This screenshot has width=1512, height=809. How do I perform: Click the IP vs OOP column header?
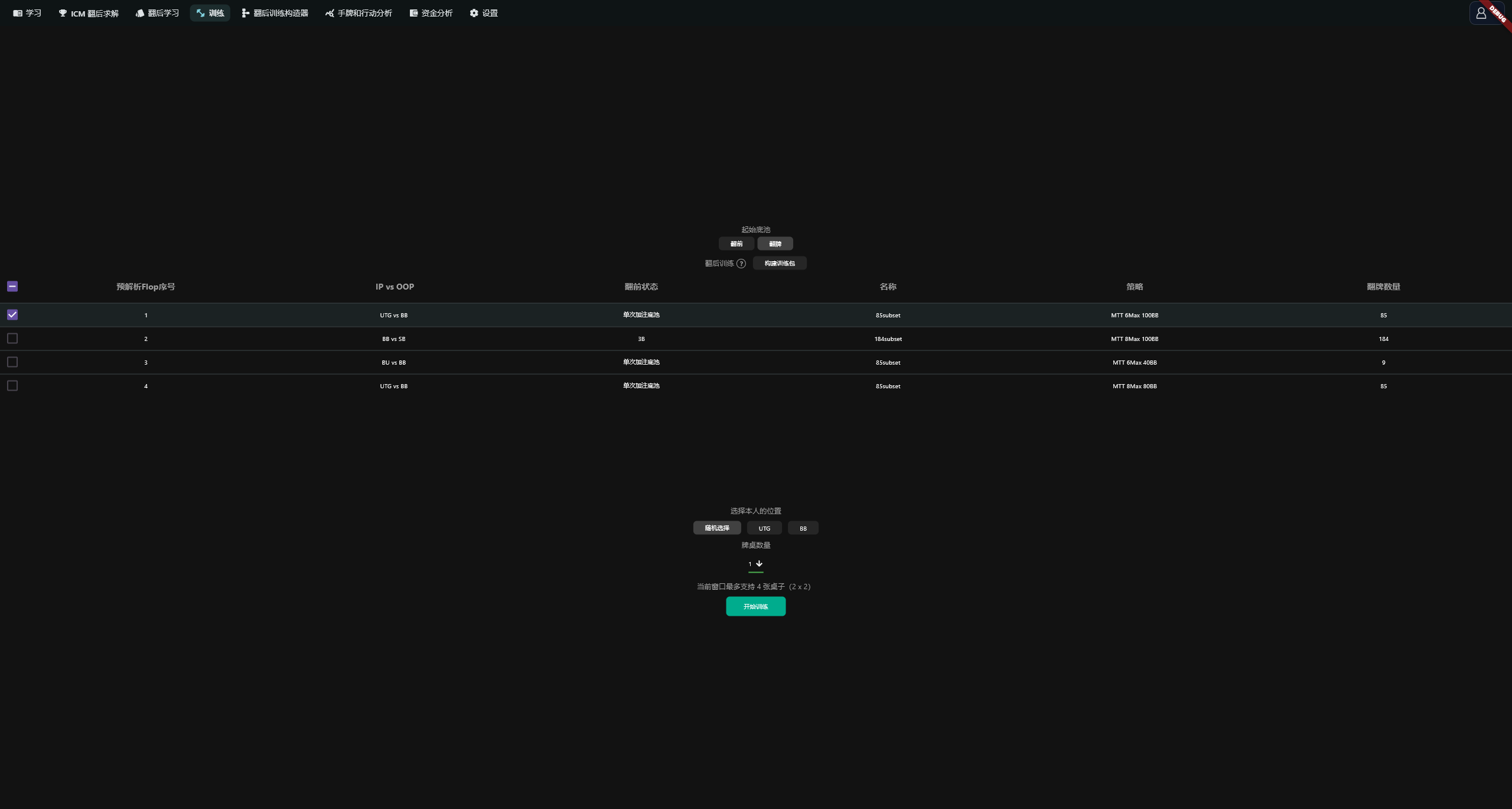(395, 287)
